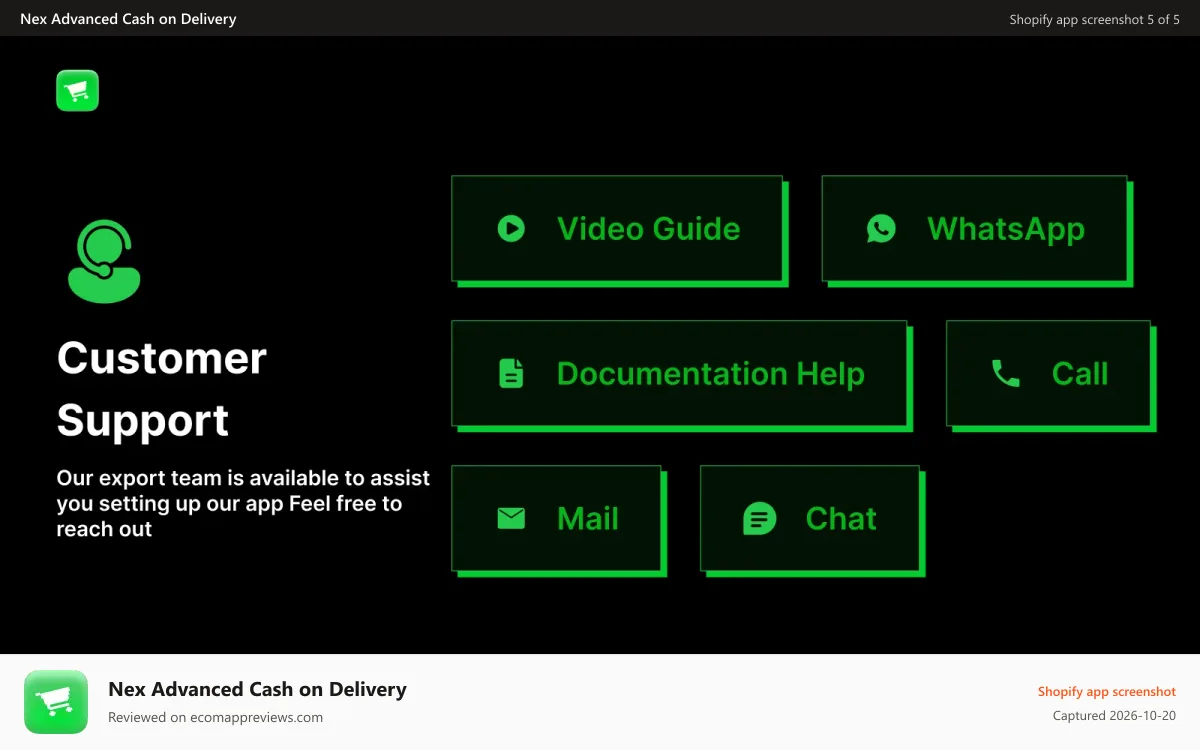Open the WhatsApp support button
The height and width of the screenshot is (750, 1200).
pos(975,229)
